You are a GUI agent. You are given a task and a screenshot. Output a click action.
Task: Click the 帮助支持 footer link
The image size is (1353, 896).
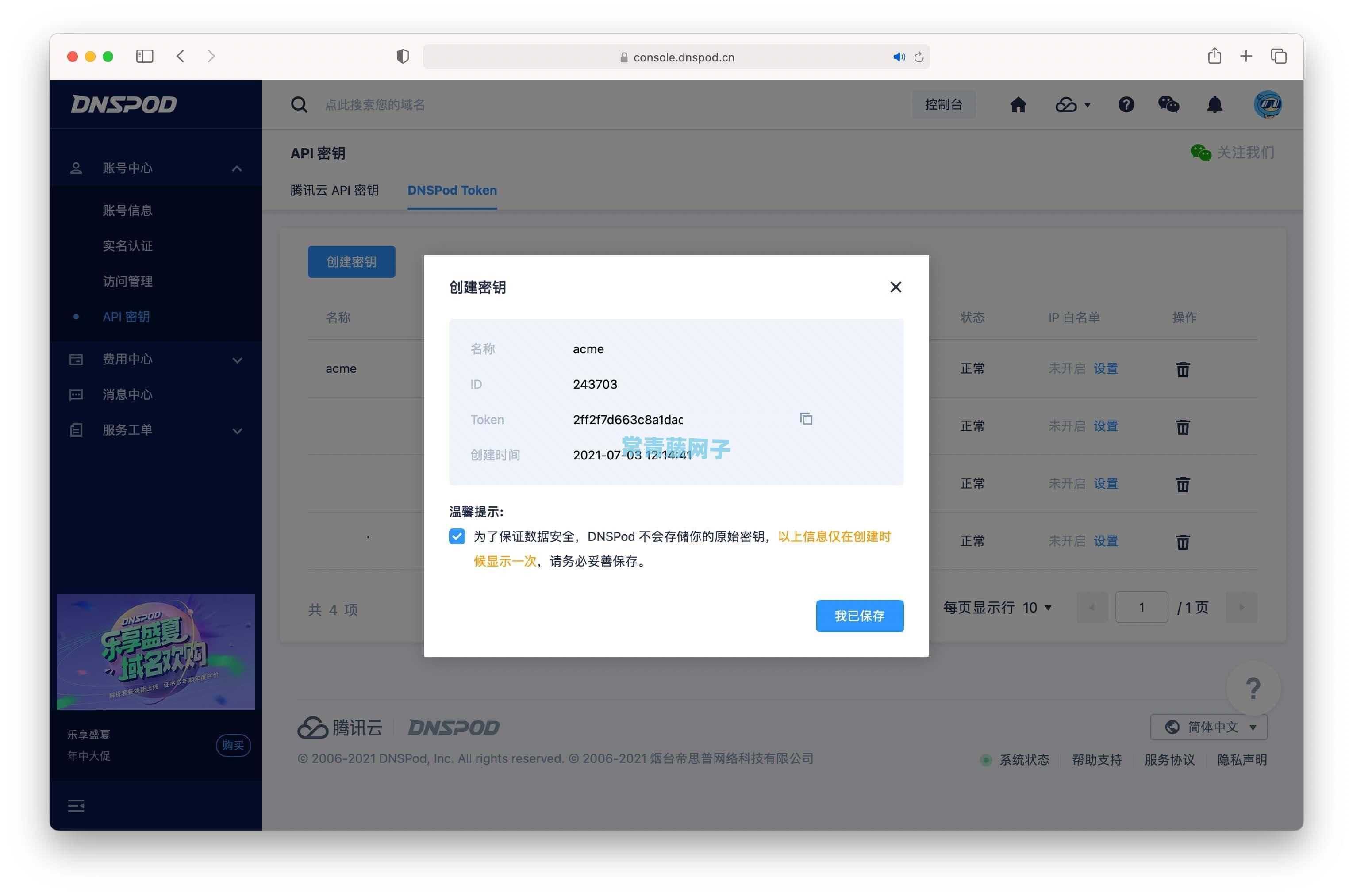point(1096,759)
